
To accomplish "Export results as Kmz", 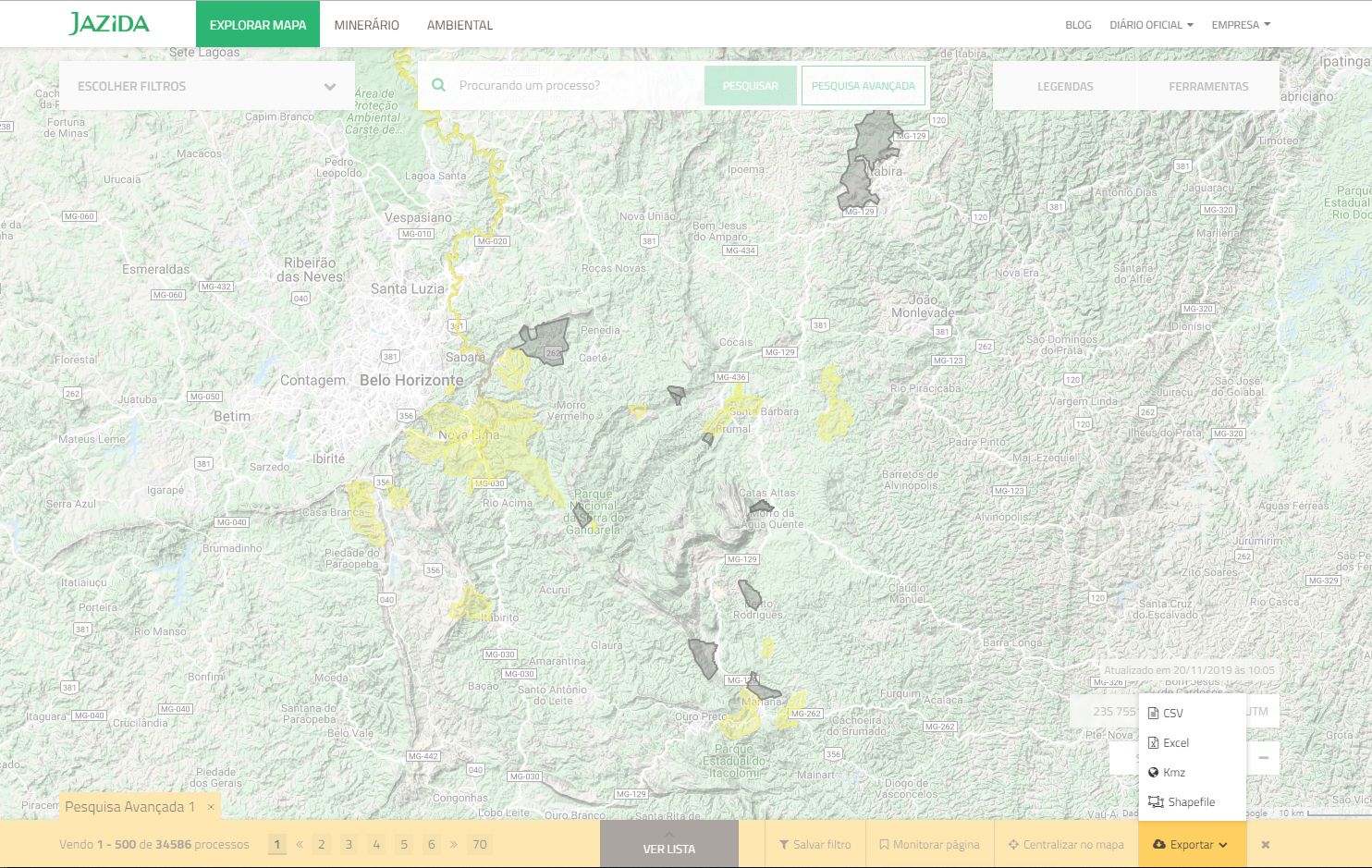I will coord(1193,772).
